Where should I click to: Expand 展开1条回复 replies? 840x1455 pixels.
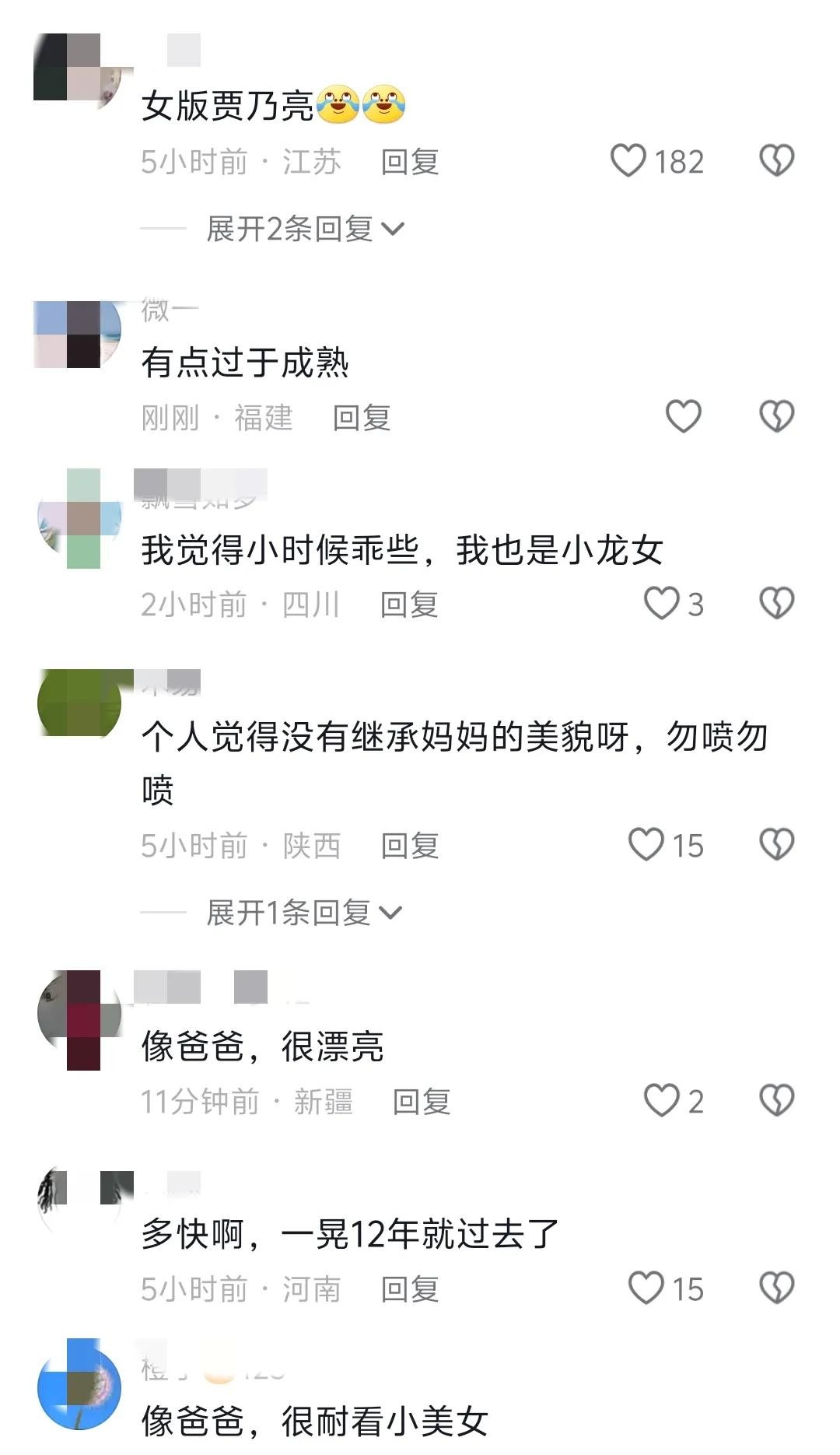click(304, 913)
